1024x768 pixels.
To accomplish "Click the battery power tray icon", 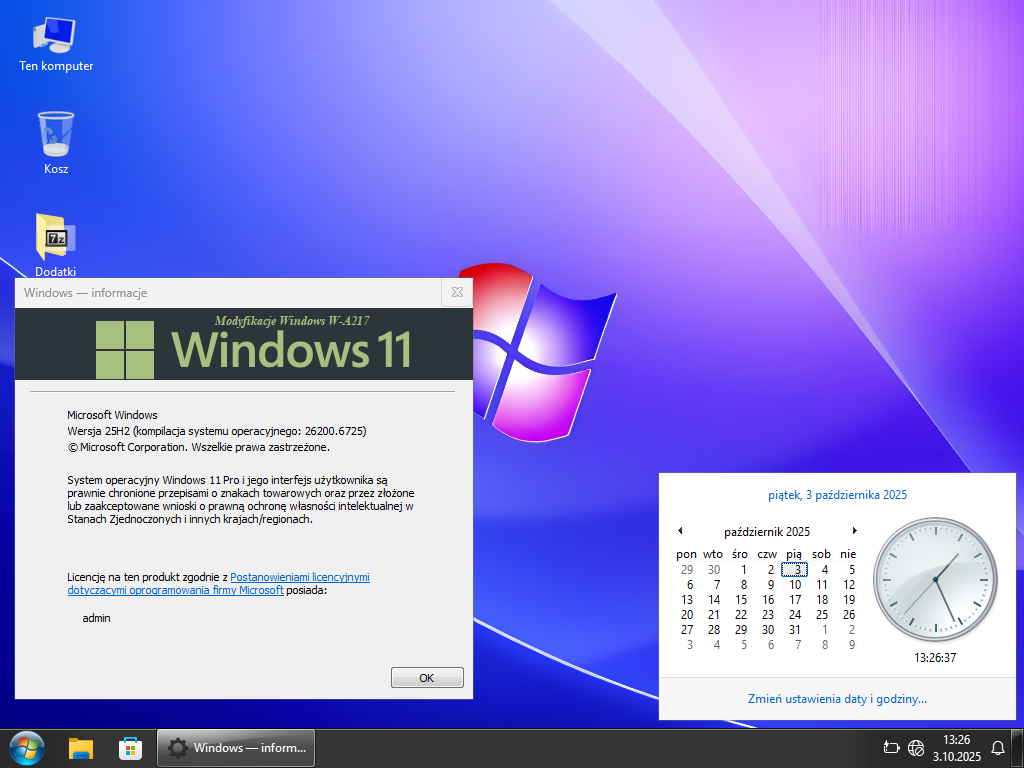I will [x=891, y=747].
